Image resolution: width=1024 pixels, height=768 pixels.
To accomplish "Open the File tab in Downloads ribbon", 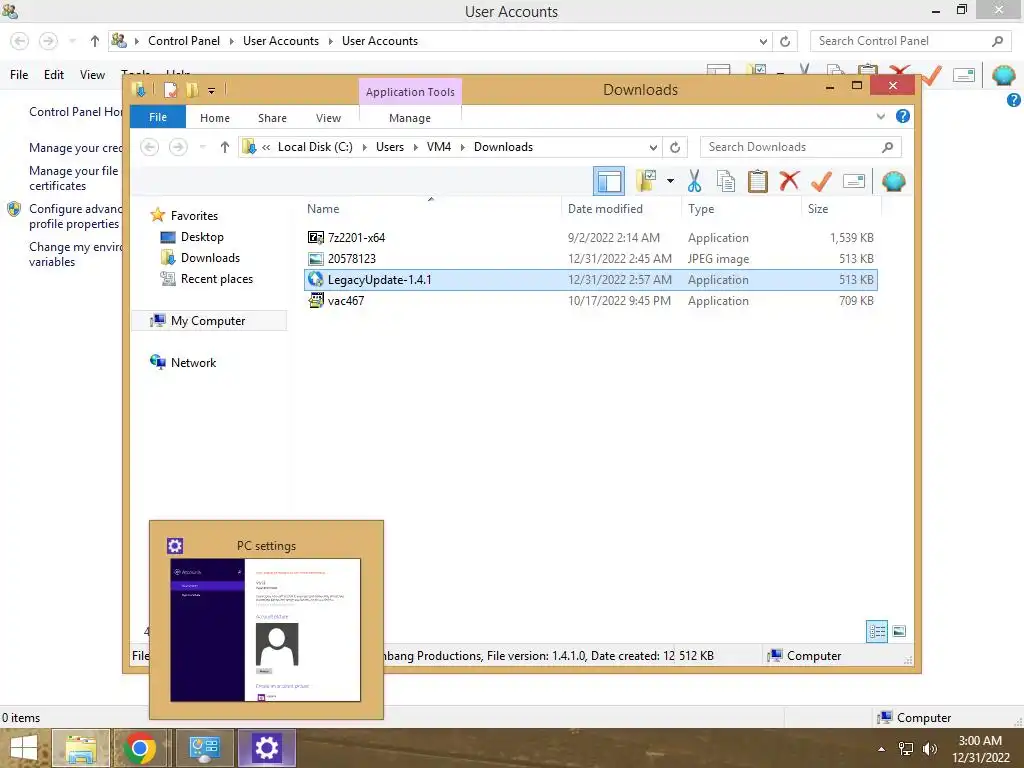I will (158, 117).
